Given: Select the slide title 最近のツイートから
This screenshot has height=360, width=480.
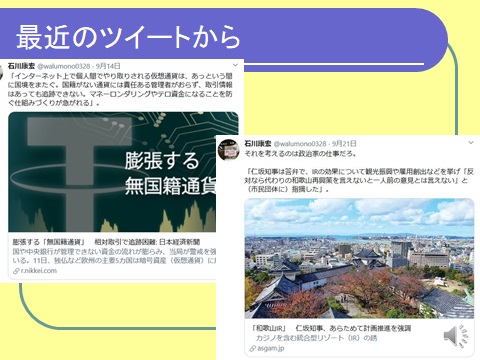Looking at the screenshot, I should pos(128,37).
